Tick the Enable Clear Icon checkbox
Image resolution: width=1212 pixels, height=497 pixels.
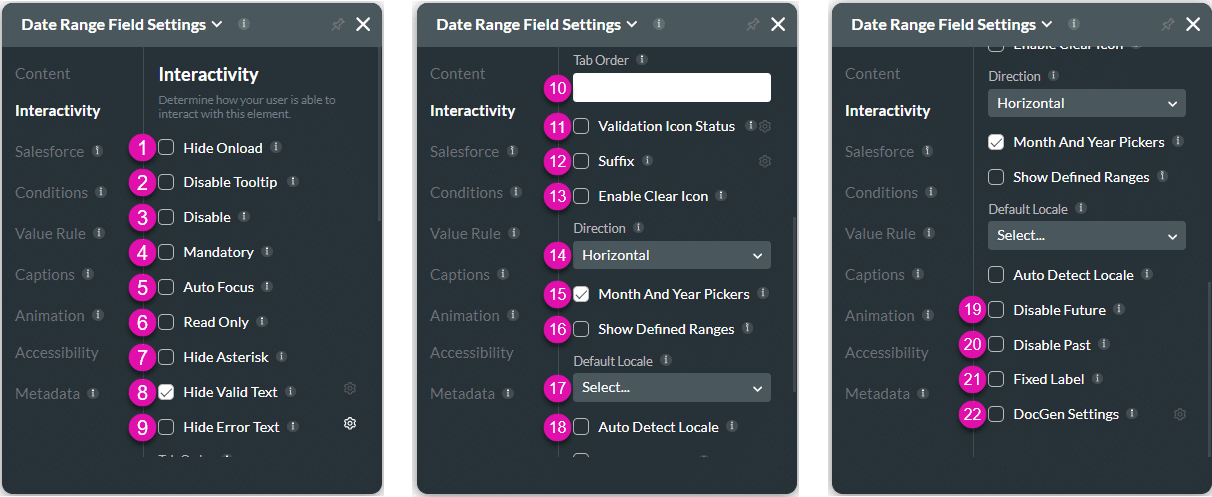click(x=581, y=196)
